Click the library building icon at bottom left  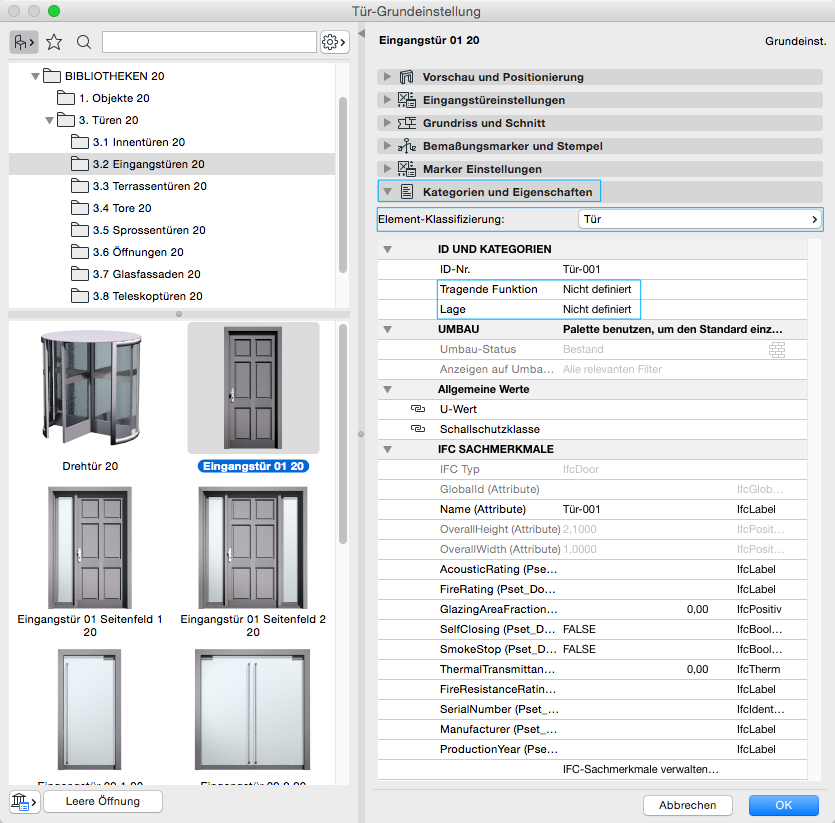[23, 801]
